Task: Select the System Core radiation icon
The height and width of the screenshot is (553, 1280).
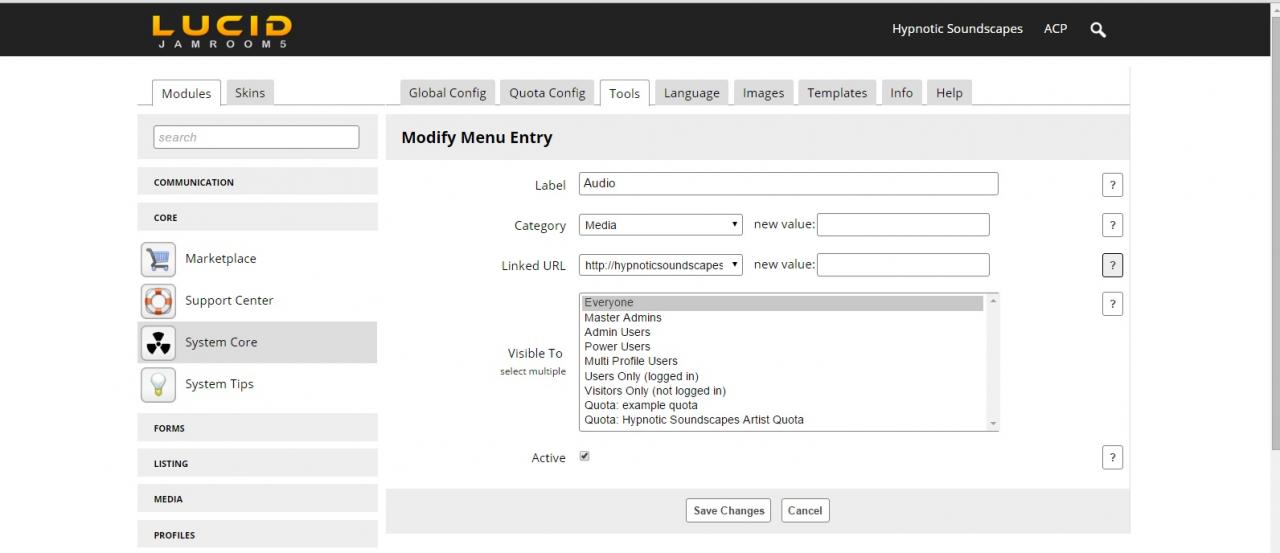Action: coord(158,343)
